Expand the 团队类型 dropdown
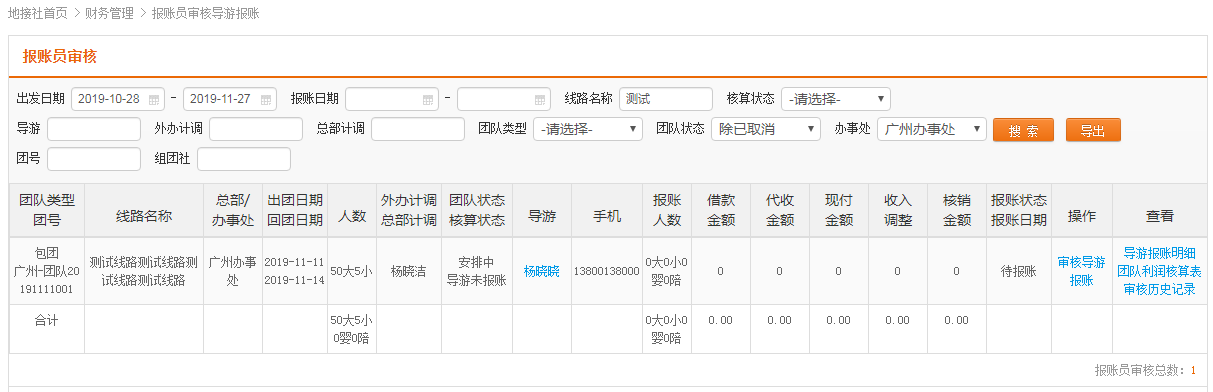Image resolution: width=1213 pixels, height=392 pixels. click(587, 129)
